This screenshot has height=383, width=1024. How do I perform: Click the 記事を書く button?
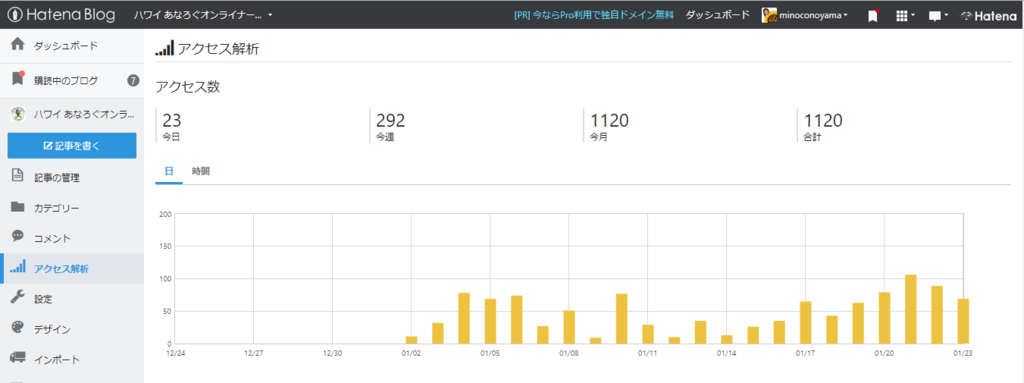tap(72, 146)
